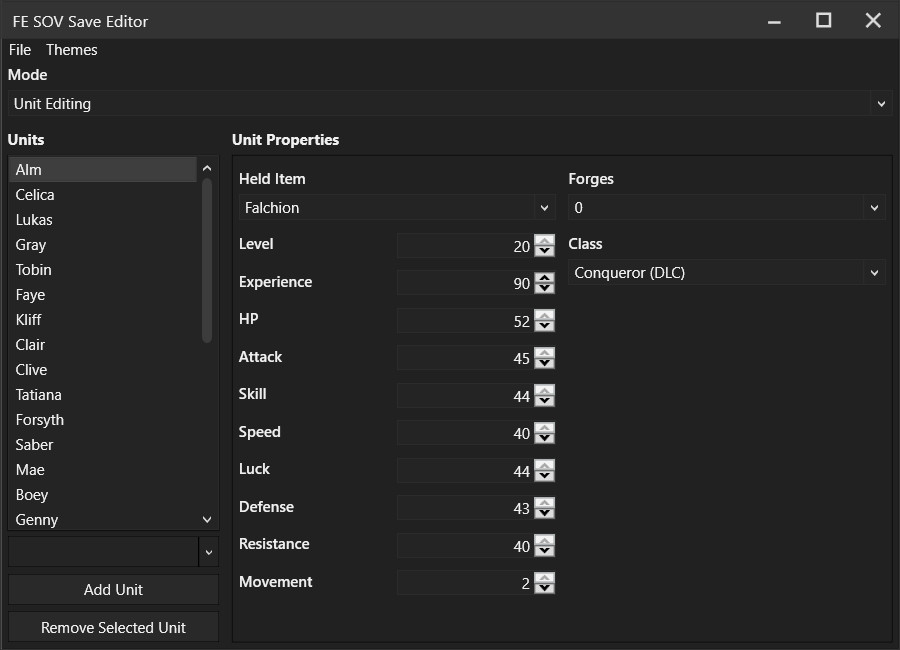This screenshot has width=900, height=650.
Task: Open the File menu
Action: 19,49
